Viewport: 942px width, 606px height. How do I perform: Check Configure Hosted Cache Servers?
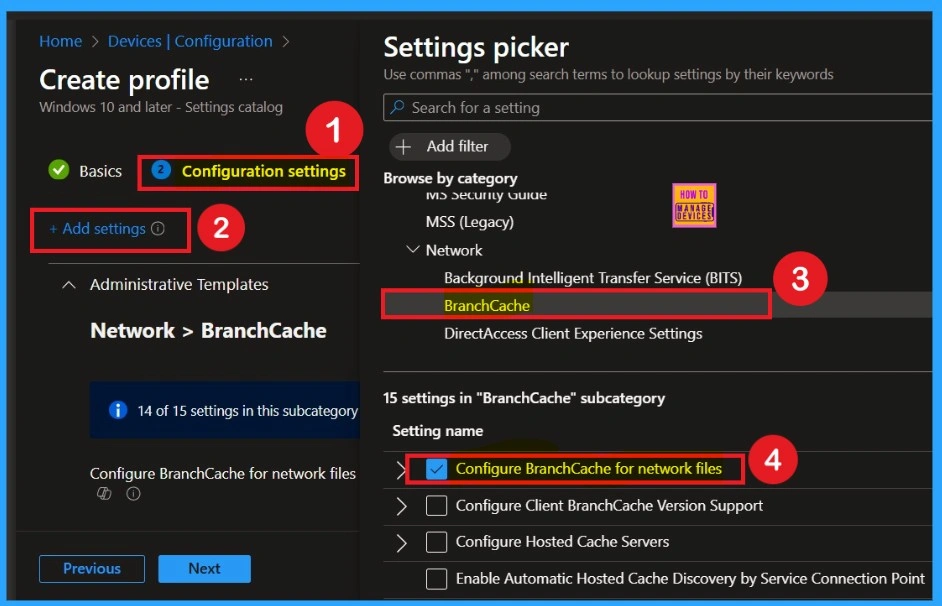coord(436,542)
